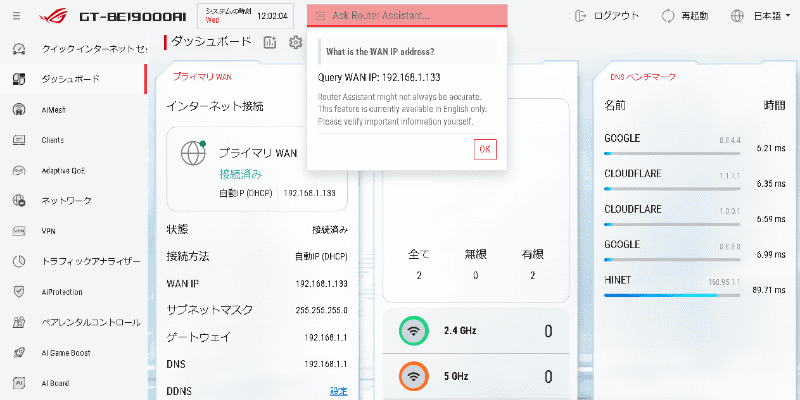Image resolution: width=800 pixels, height=400 pixels.
Task: Open ネットワーク menu item
Action: (67, 201)
